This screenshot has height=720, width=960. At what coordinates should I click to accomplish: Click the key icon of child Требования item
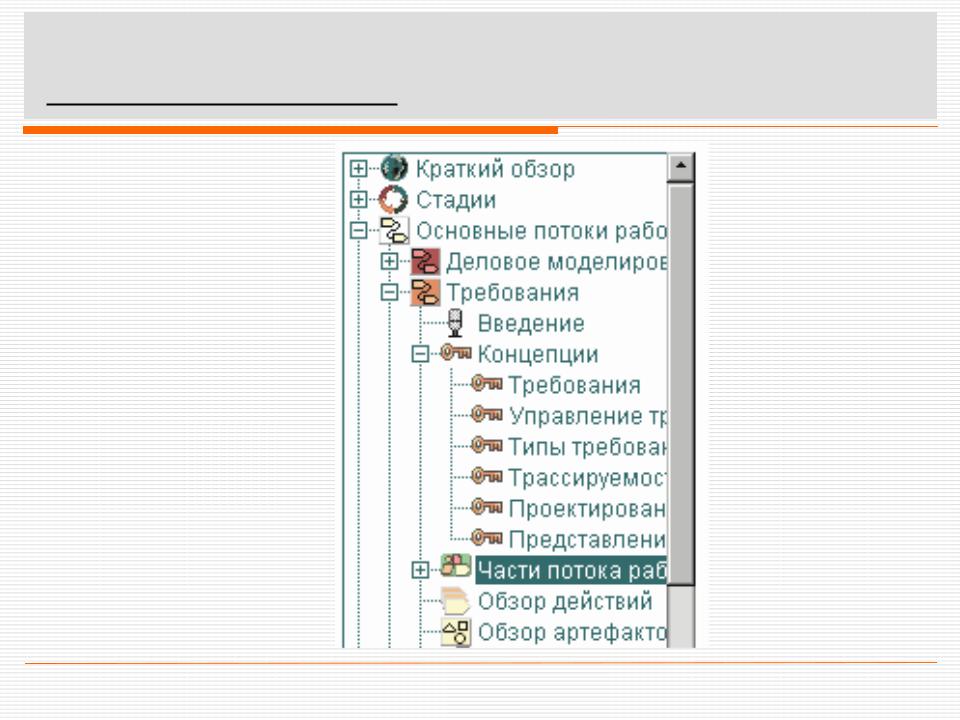487,384
